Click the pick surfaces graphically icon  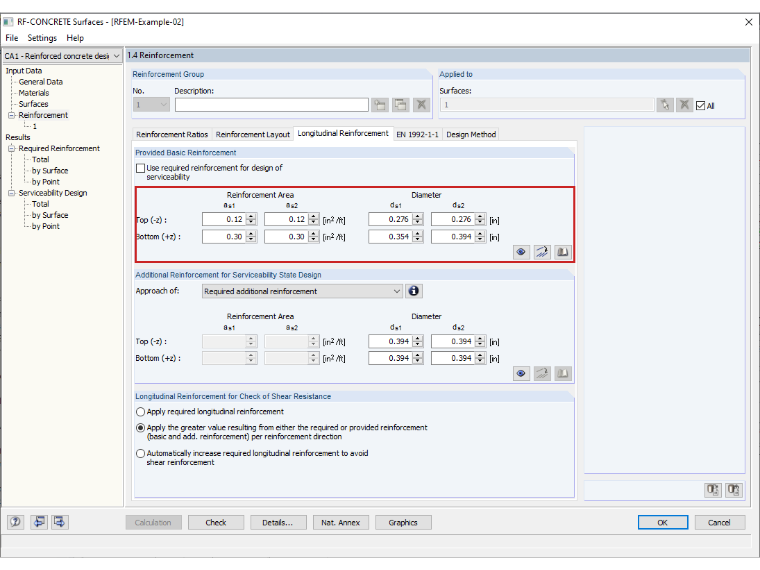(665, 105)
